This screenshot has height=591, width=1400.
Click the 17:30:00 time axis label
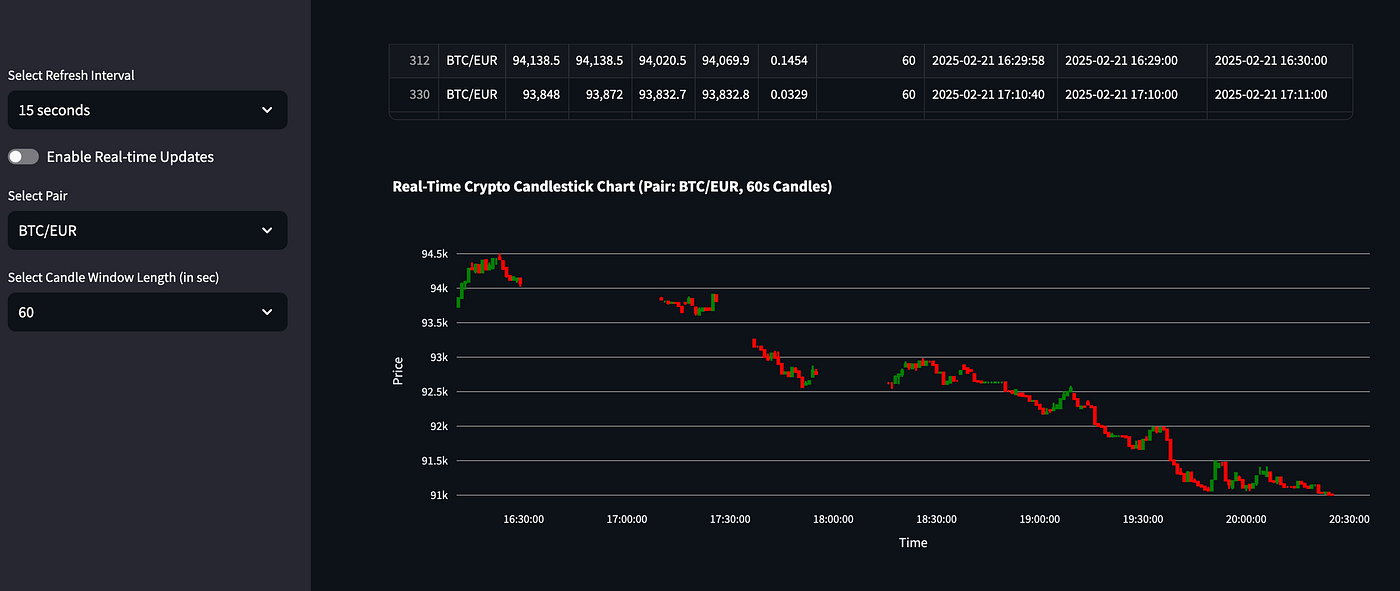(730, 519)
